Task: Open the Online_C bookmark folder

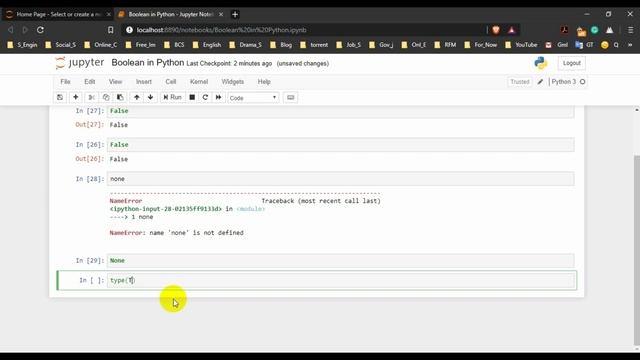Action: [101, 45]
